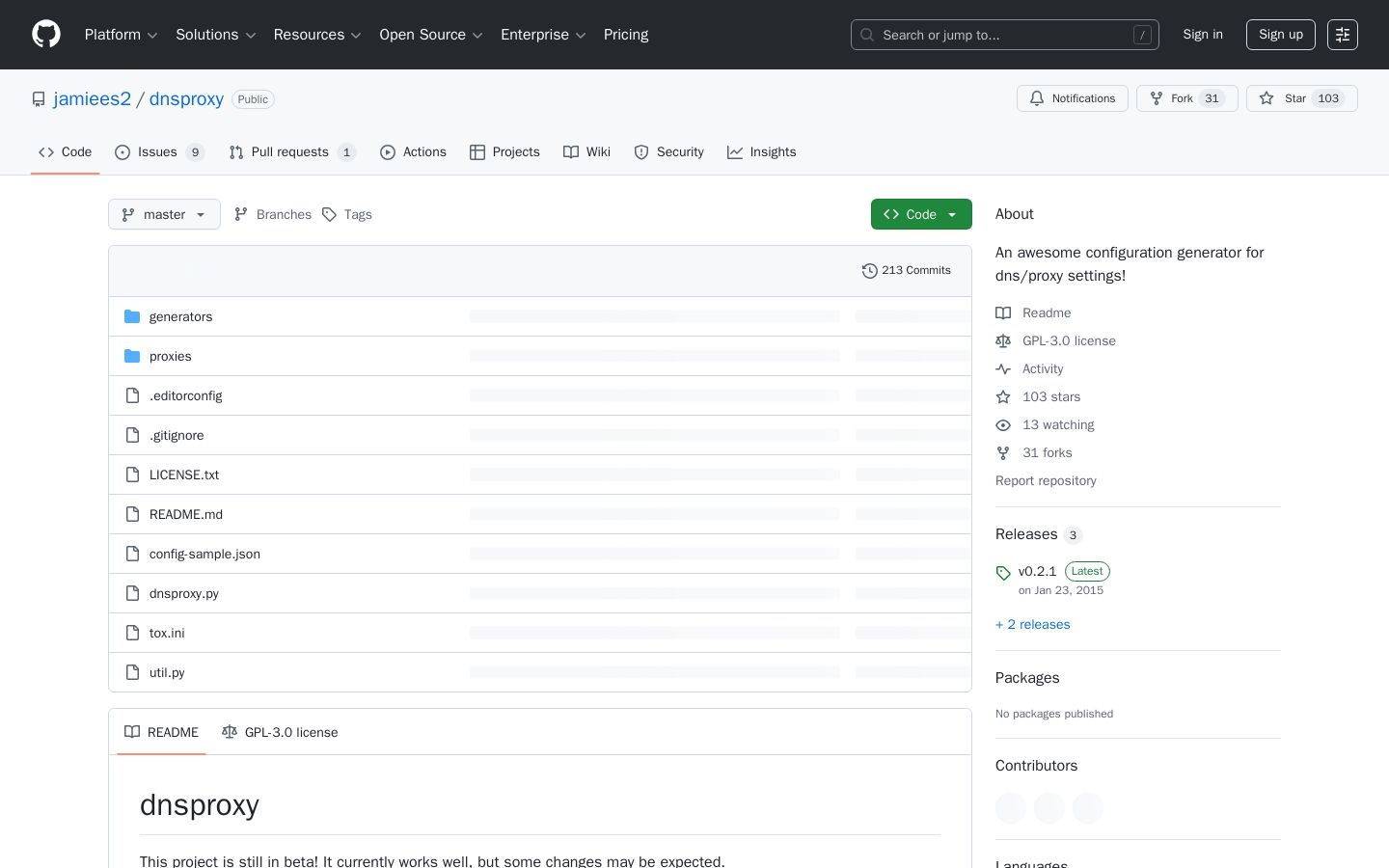The height and width of the screenshot is (868, 1389).
Task: Click the release tag icon beside v0.2.1
Action: (x=1003, y=573)
